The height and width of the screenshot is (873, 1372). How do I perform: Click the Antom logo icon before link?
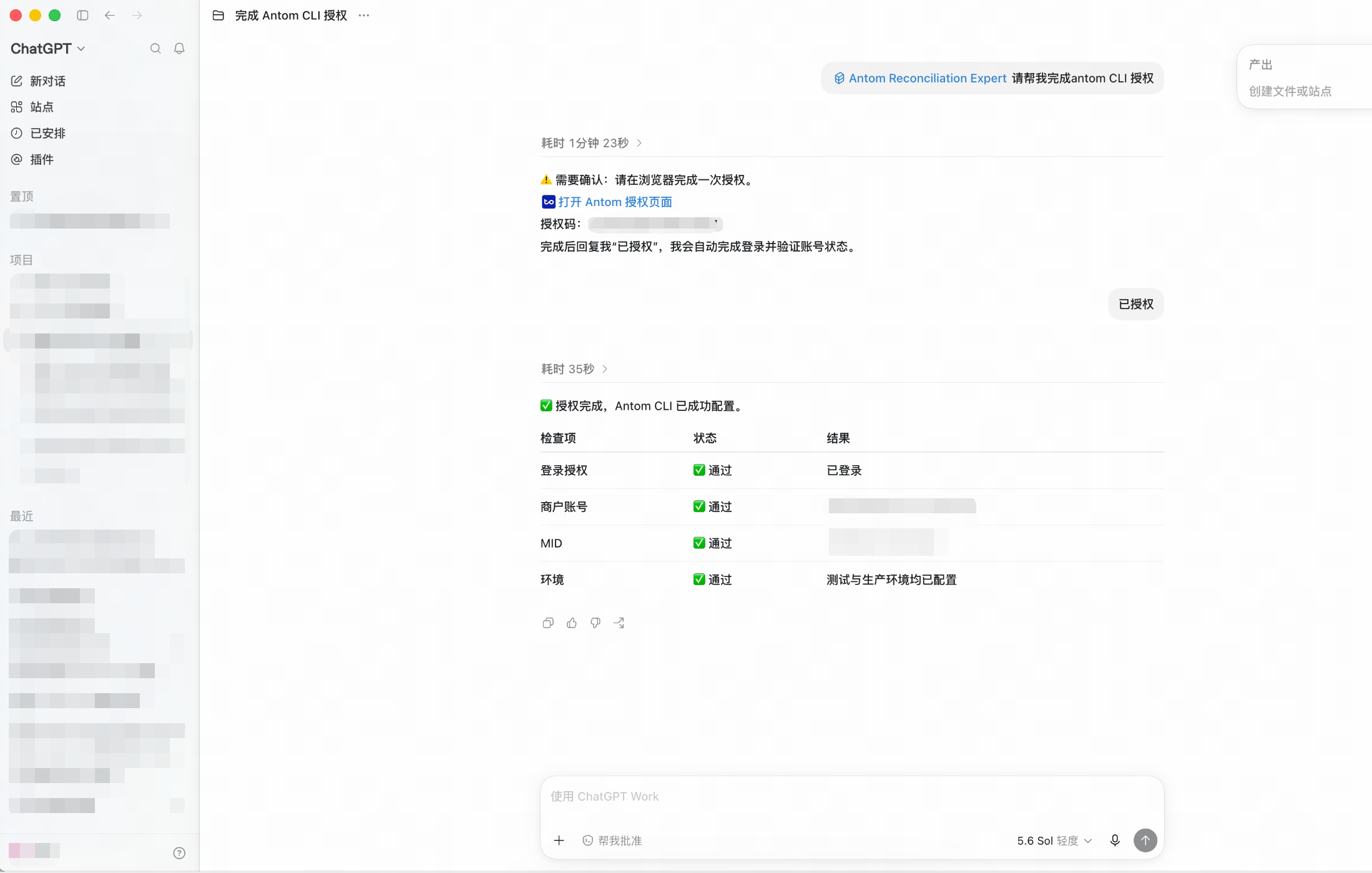(549, 202)
